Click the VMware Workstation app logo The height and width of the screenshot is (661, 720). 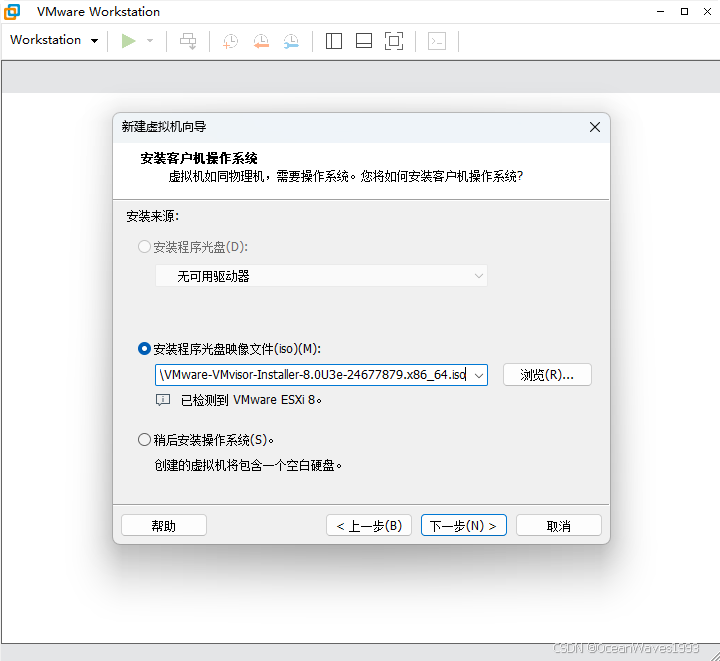point(12,11)
